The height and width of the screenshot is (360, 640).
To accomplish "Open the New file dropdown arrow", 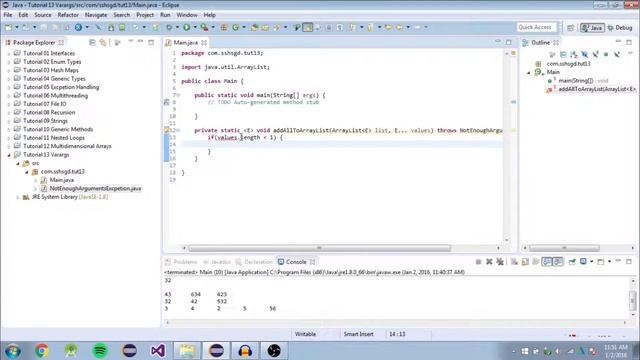I will 17,27.
